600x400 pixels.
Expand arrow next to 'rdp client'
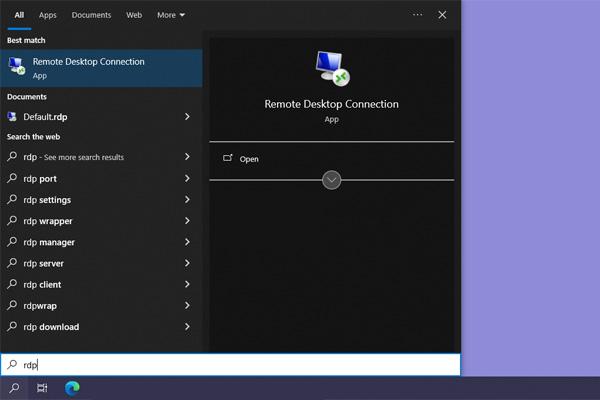[187, 284]
